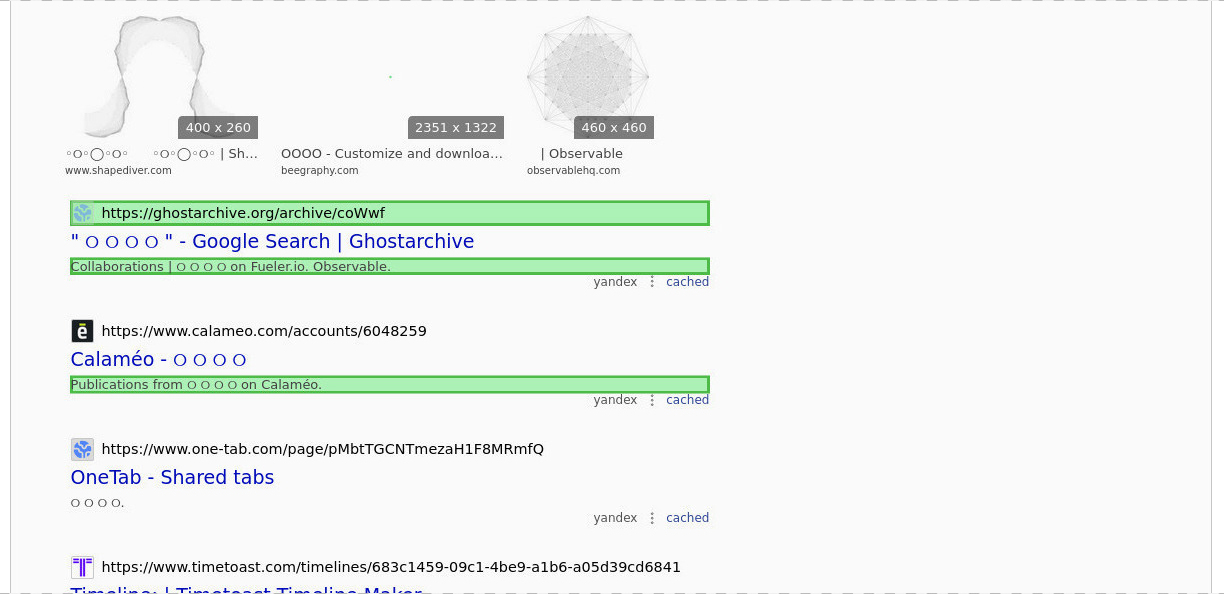Click the calameo.com/accounts/6048259 URL

click(x=264, y=331)
